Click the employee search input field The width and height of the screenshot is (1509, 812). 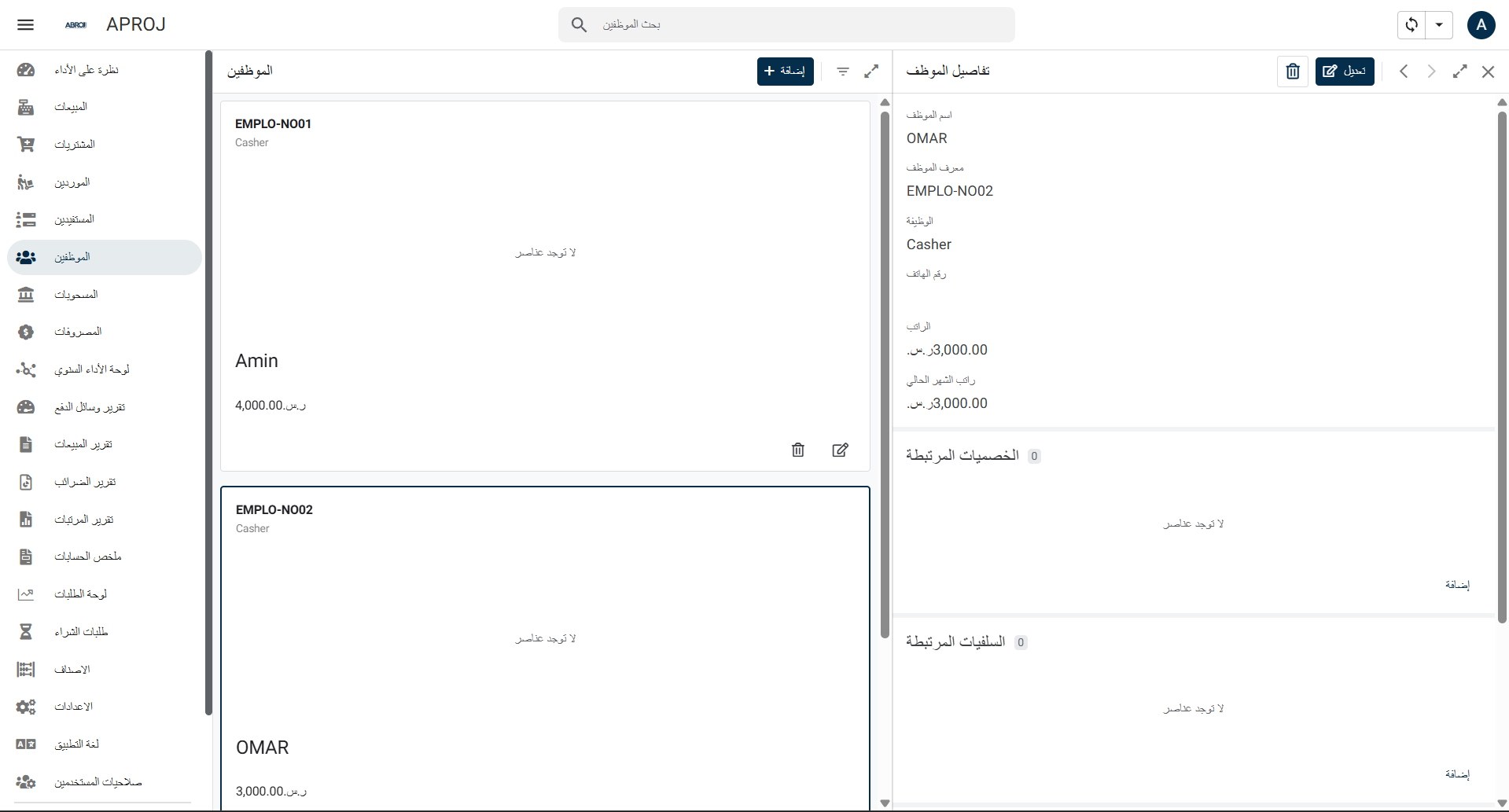click(786, 24)
